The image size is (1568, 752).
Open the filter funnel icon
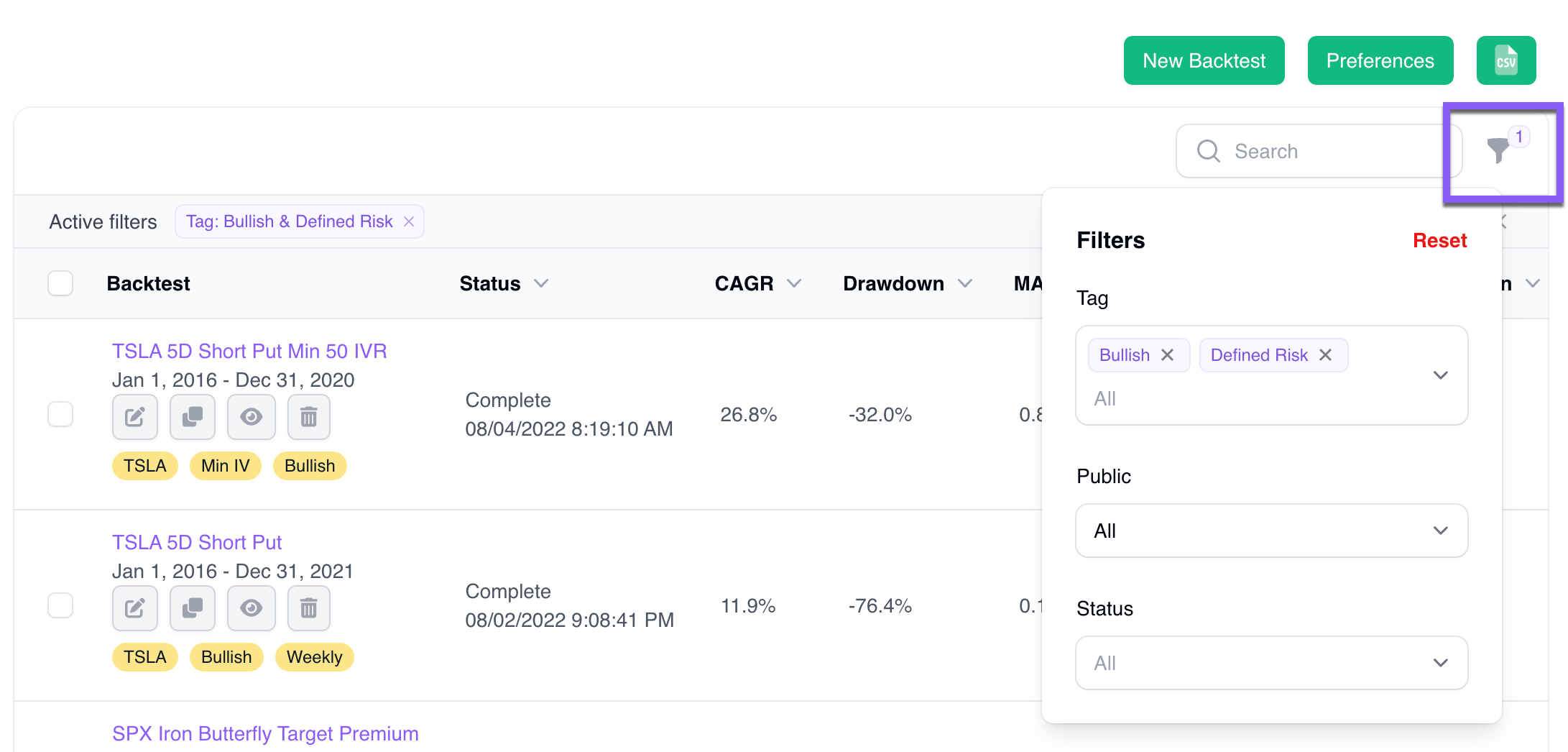[x=1498, y=150]
